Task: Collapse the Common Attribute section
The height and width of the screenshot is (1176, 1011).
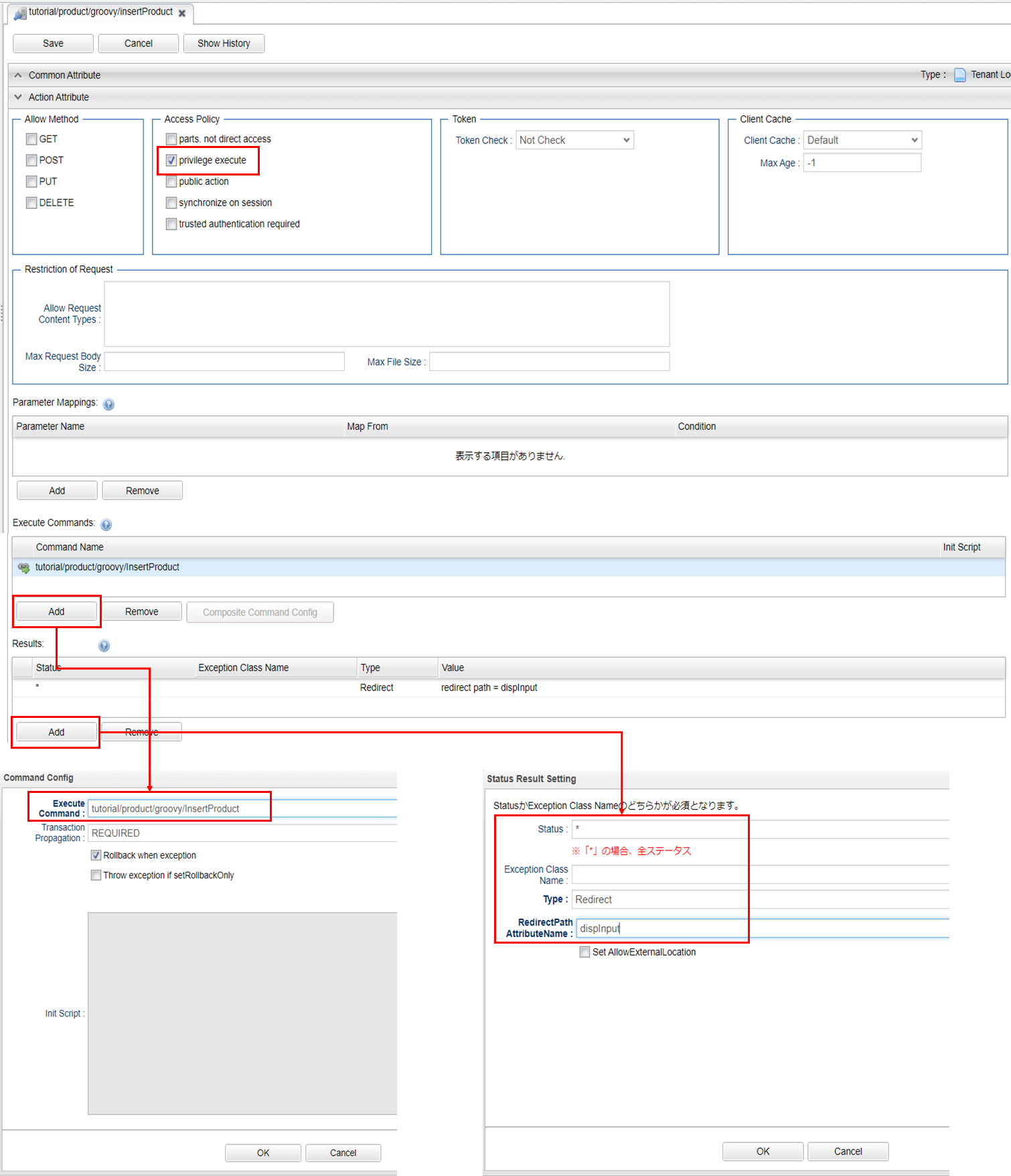Action: click(18, 75)
